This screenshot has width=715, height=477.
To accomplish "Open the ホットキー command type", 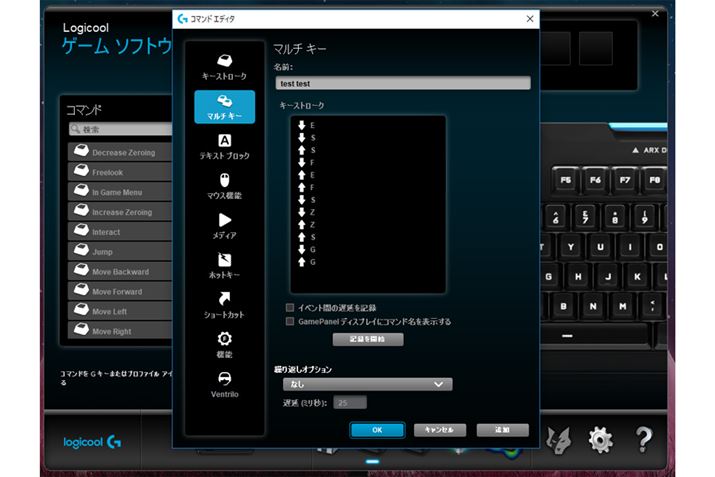I will [225, 260].
